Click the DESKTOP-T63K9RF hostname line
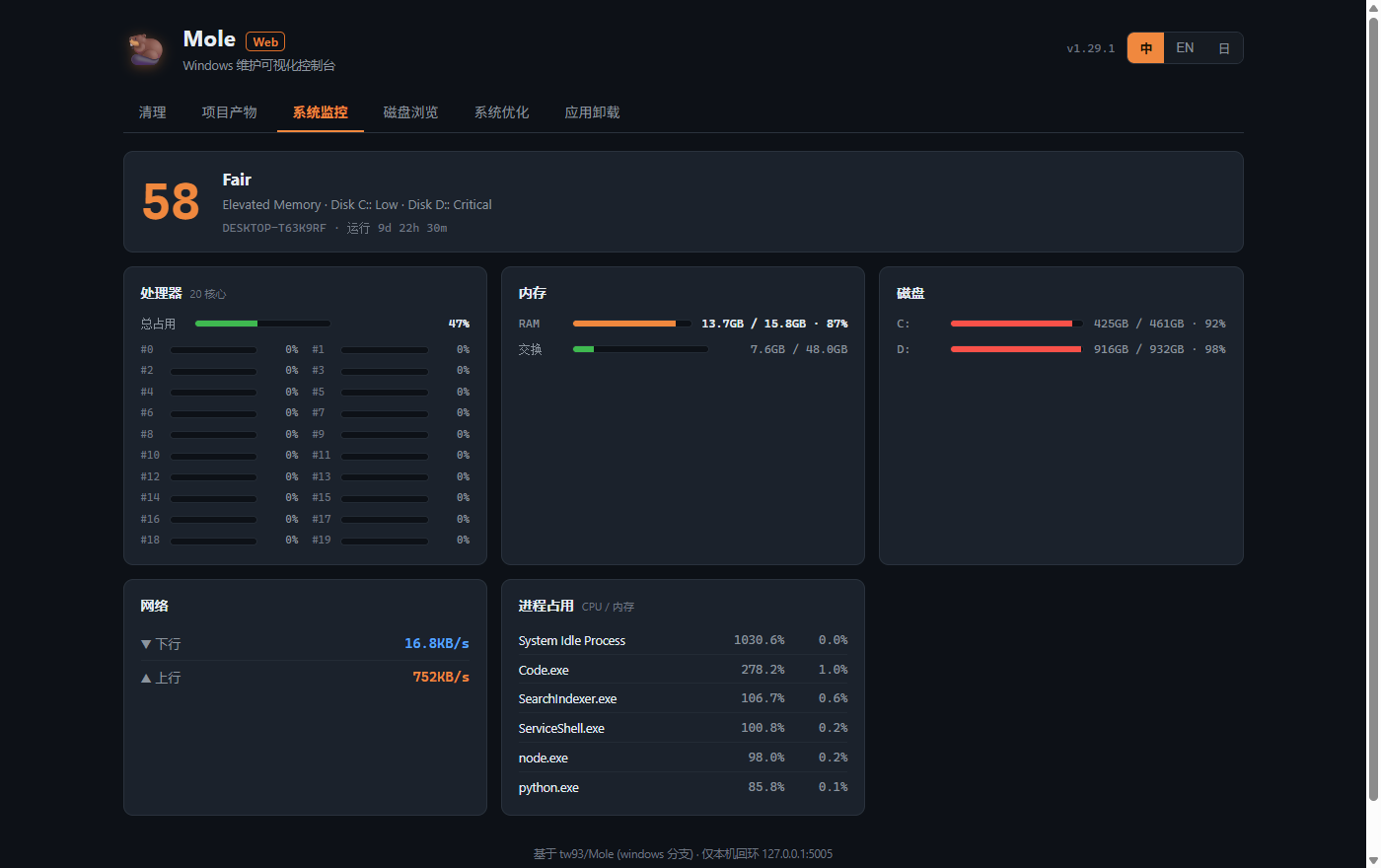The image size is (1381, 868). 334,228
